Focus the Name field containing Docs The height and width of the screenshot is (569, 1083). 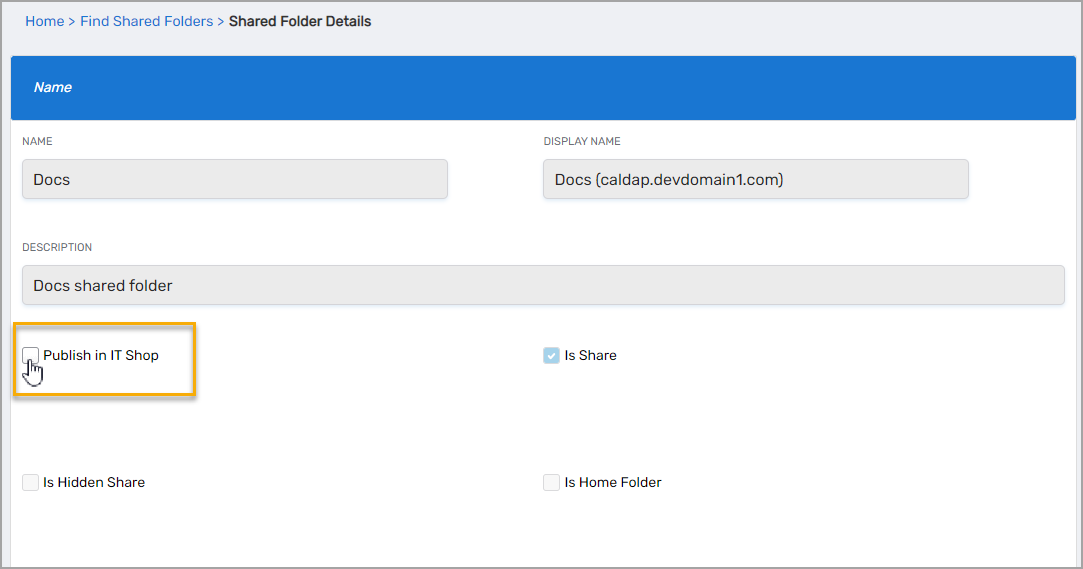click(x=234, y=180)
